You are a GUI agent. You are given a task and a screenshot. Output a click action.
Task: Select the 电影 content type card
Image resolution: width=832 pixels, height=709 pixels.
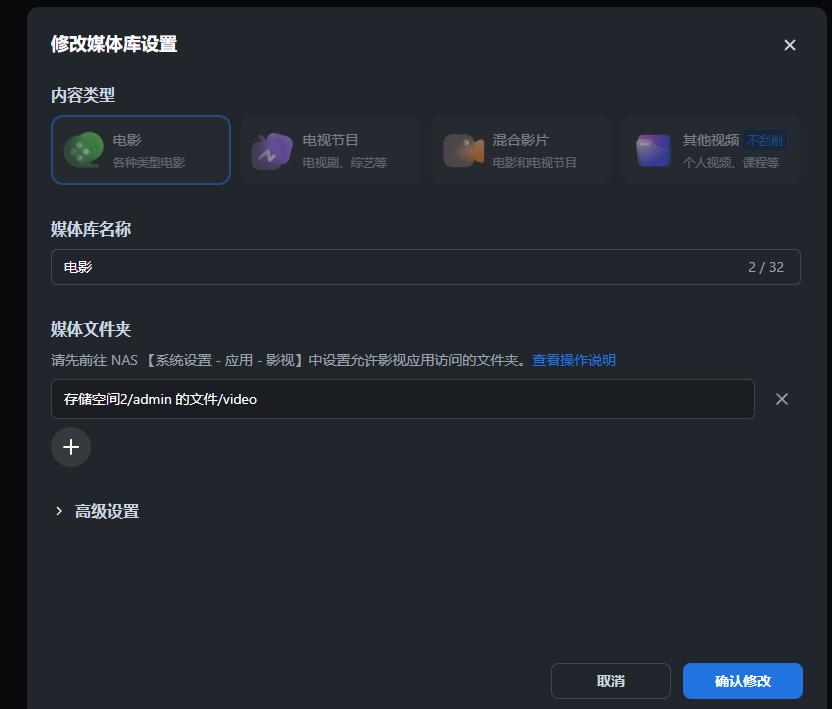coord(141,150)
